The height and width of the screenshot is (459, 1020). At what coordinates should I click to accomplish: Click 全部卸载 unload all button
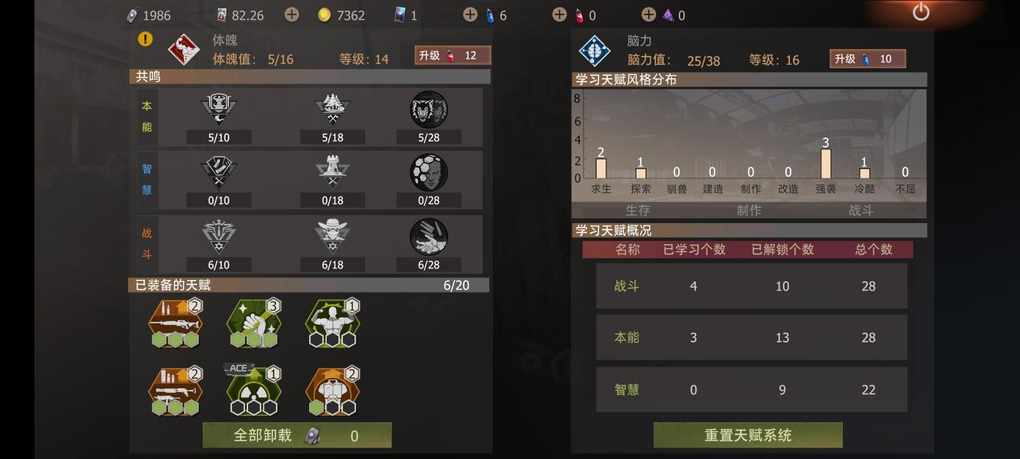tap(297, 436)
